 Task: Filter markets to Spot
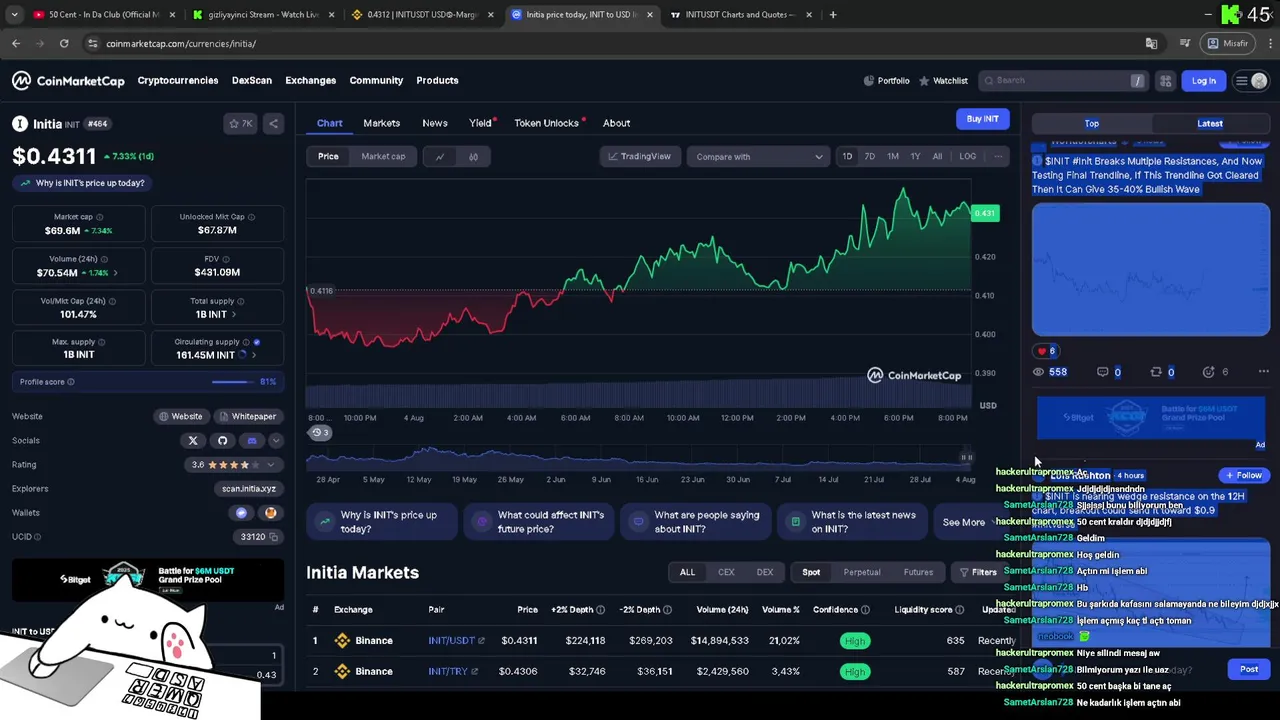pos(811,573)
